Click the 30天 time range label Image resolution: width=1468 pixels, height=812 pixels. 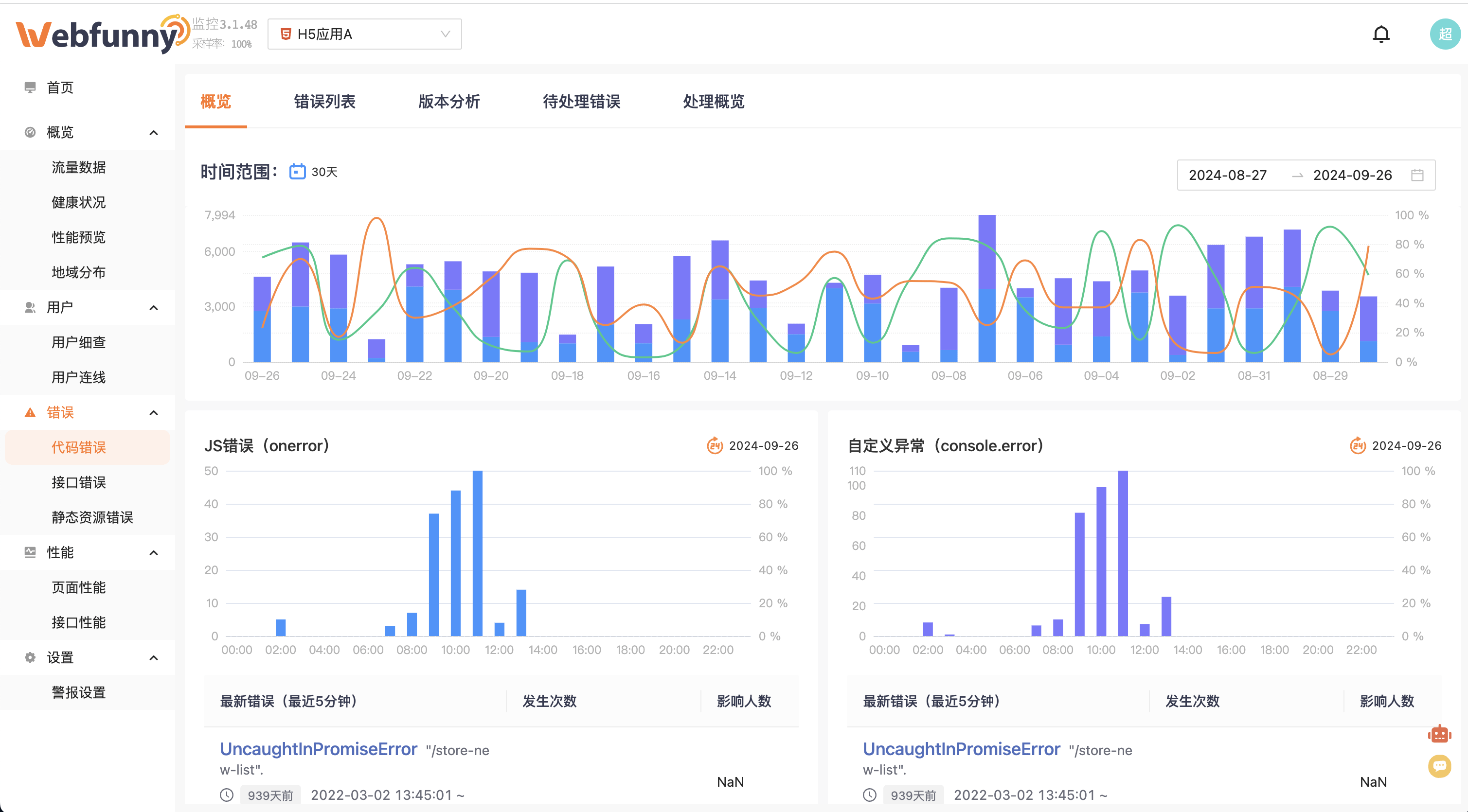tap(324, 172)
